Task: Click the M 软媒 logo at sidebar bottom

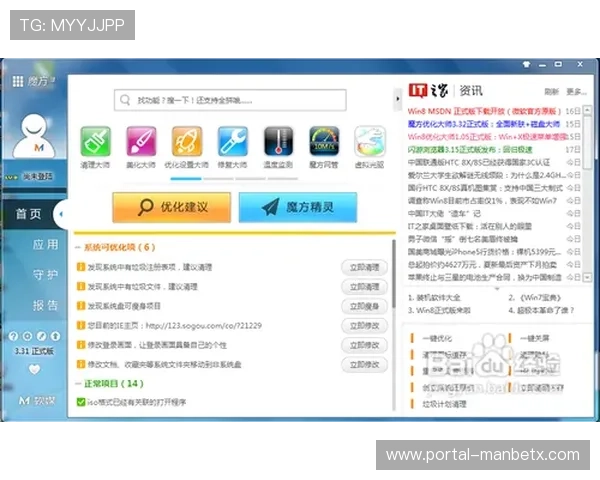Action: (37, 400)
